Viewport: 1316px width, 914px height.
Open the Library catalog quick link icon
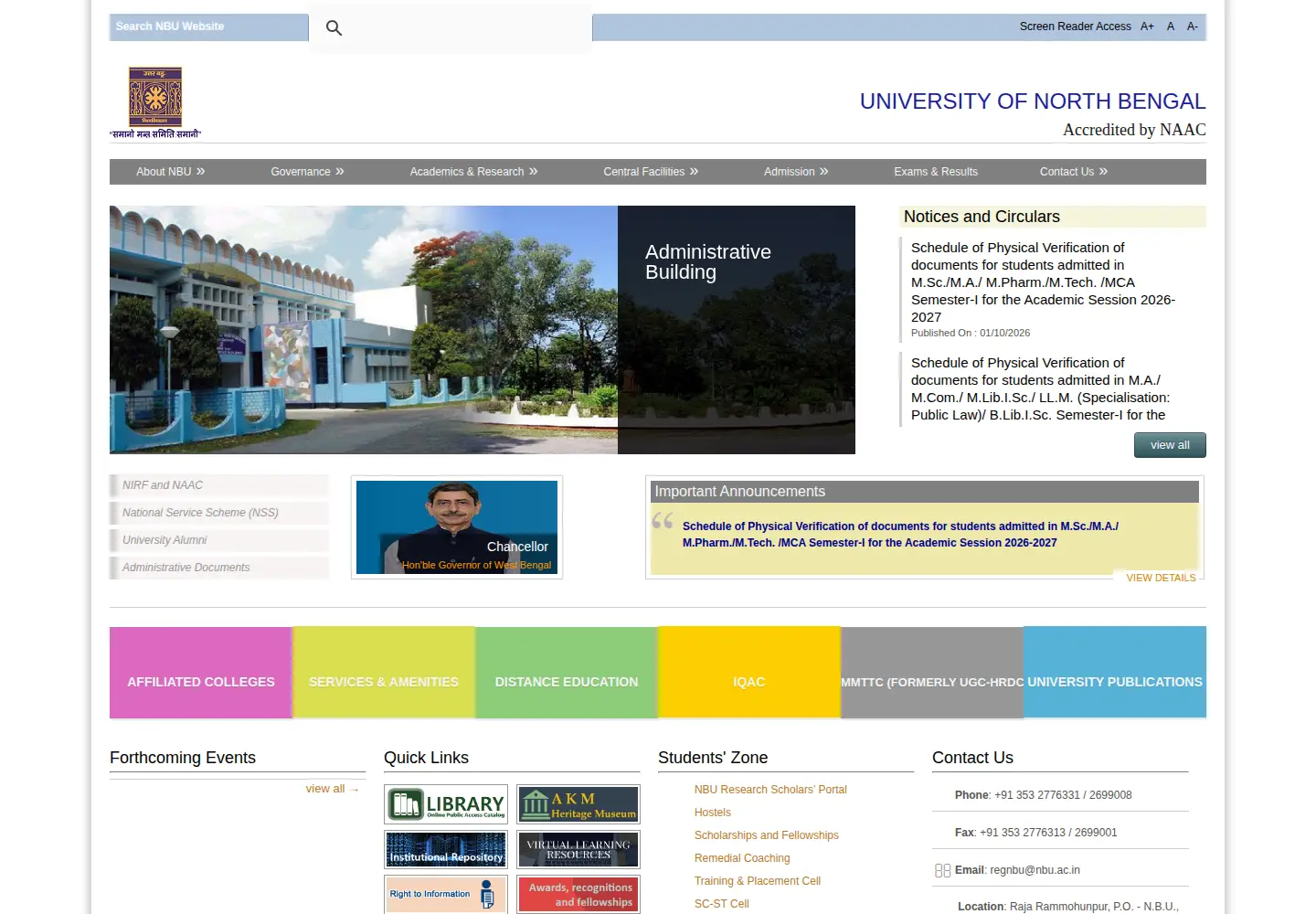446,804
